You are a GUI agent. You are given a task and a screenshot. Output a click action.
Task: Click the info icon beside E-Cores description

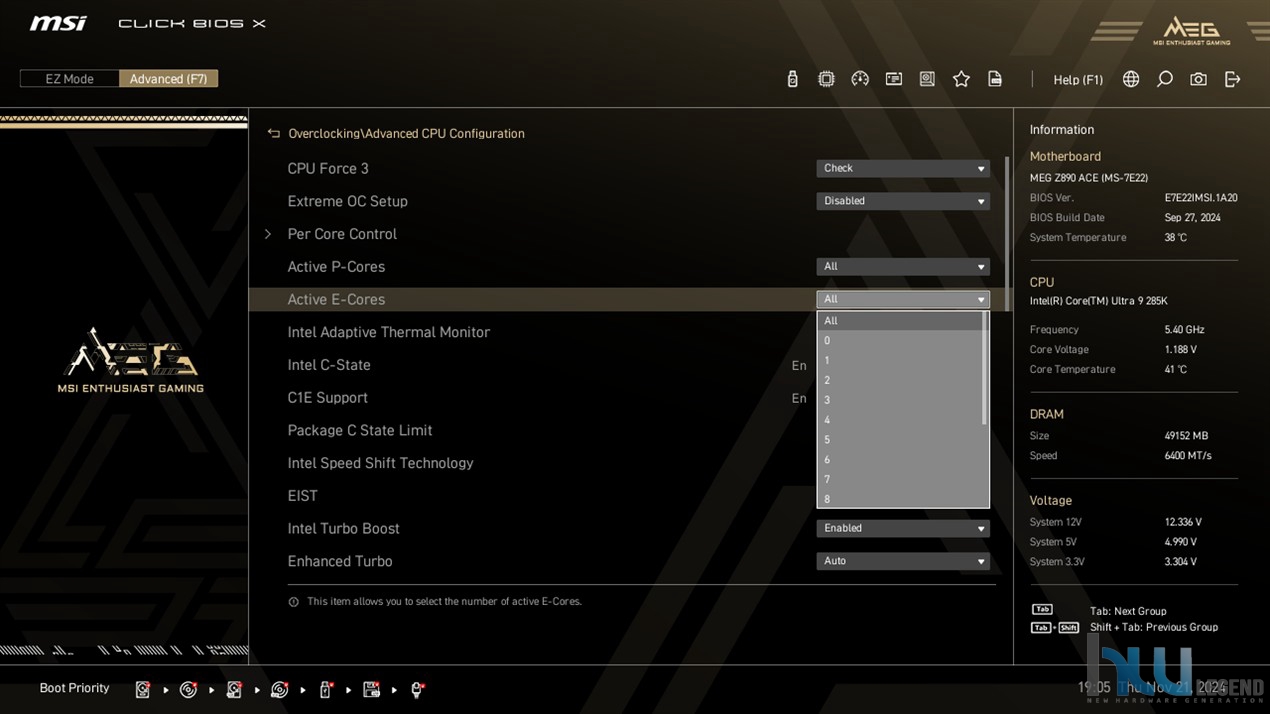[293, 602]
